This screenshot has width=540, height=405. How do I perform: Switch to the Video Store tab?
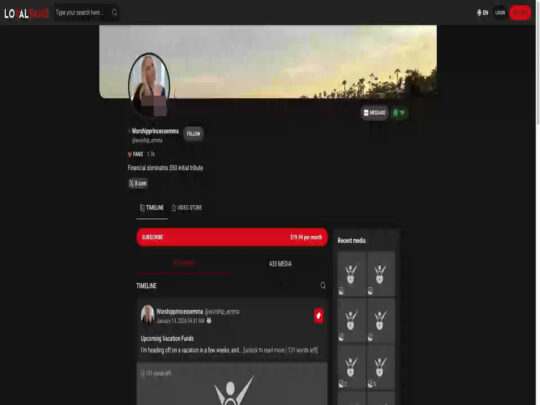(187, 208)
